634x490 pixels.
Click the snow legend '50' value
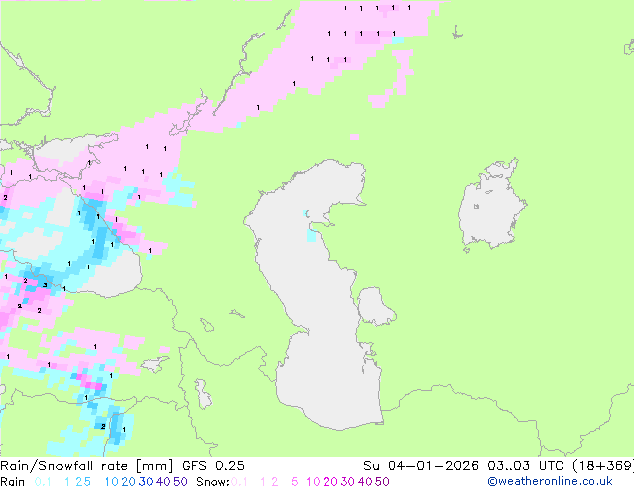pos(382,482)
